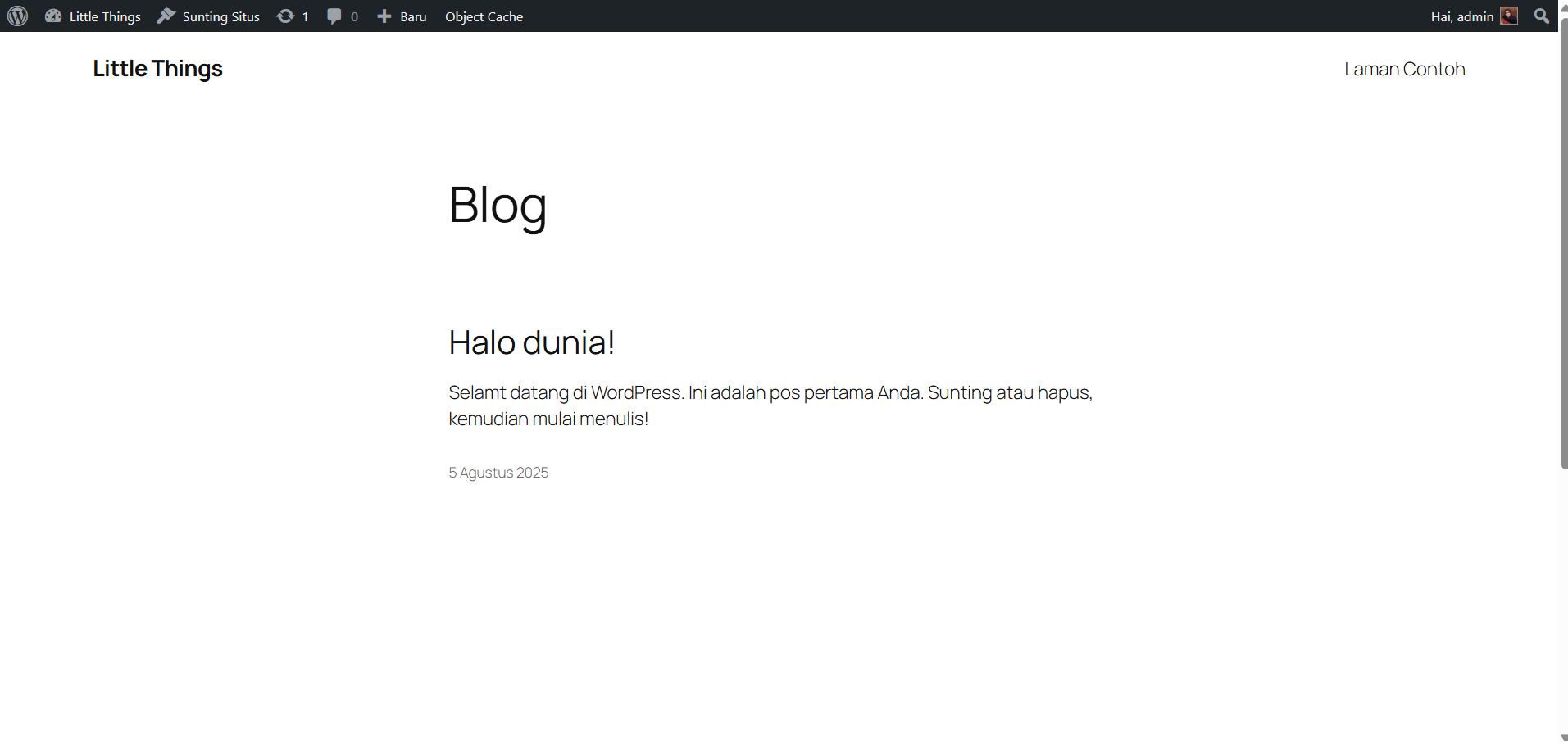
Task: Click Little Things text in the admin bar
Action: [105, 16]
